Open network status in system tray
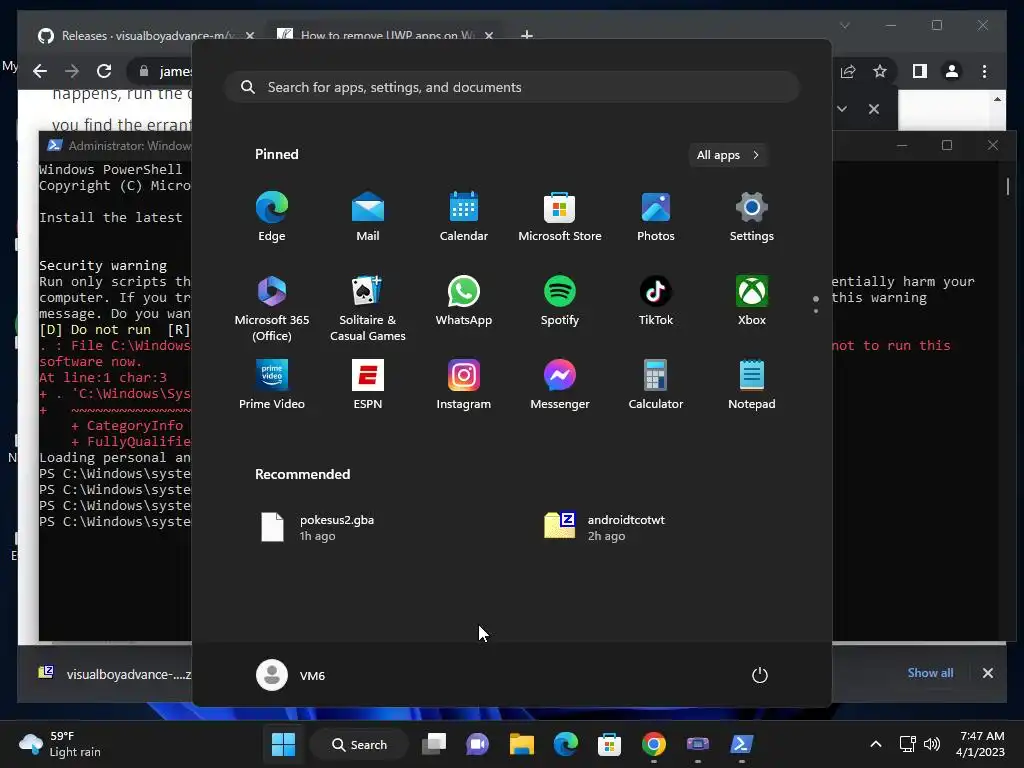This screenshot has height=768, width=1024. pos(908,744)
